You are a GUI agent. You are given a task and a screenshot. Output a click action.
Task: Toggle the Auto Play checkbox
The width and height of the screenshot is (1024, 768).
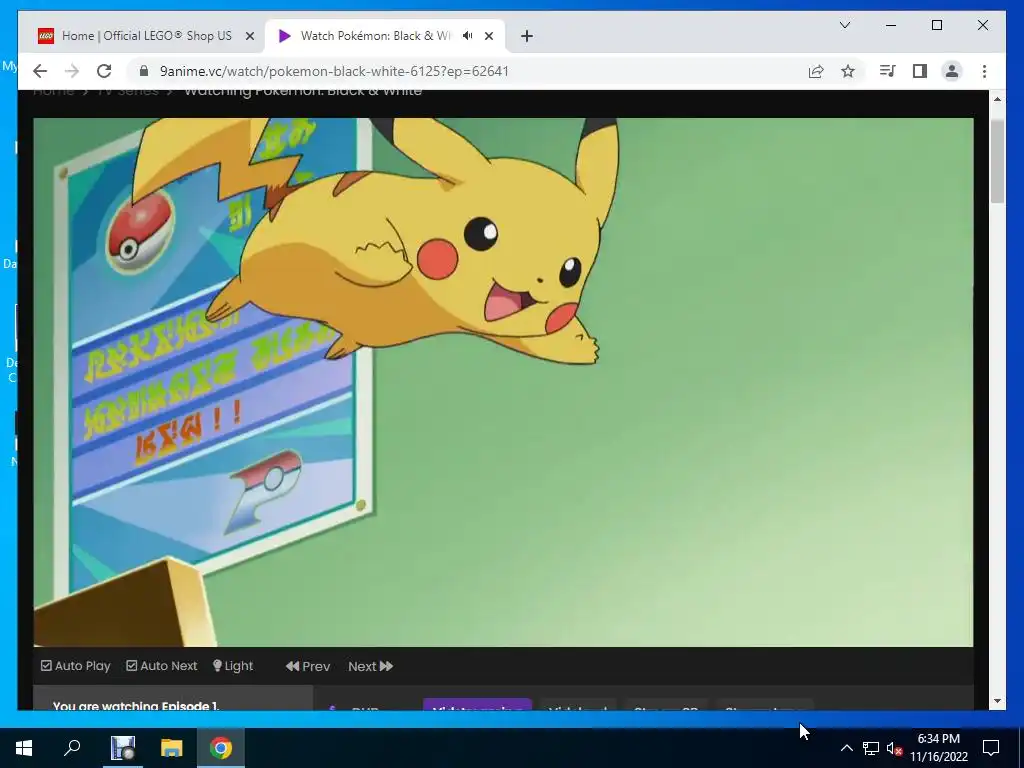point(46,665)
